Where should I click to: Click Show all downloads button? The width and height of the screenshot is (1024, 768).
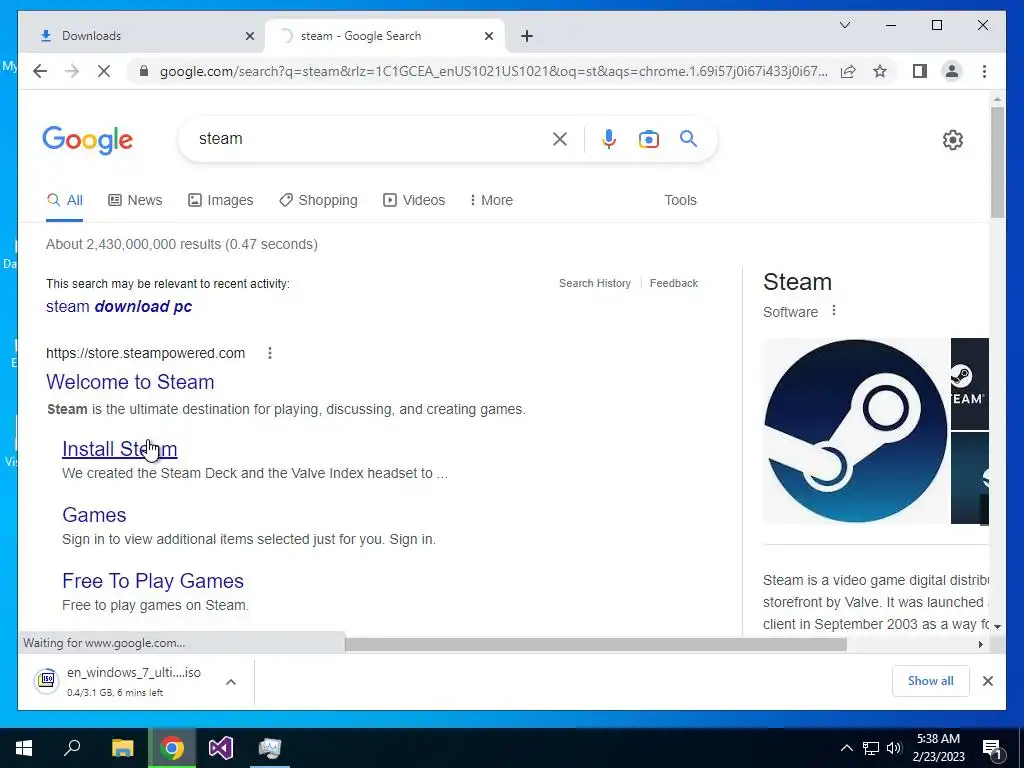931,681
